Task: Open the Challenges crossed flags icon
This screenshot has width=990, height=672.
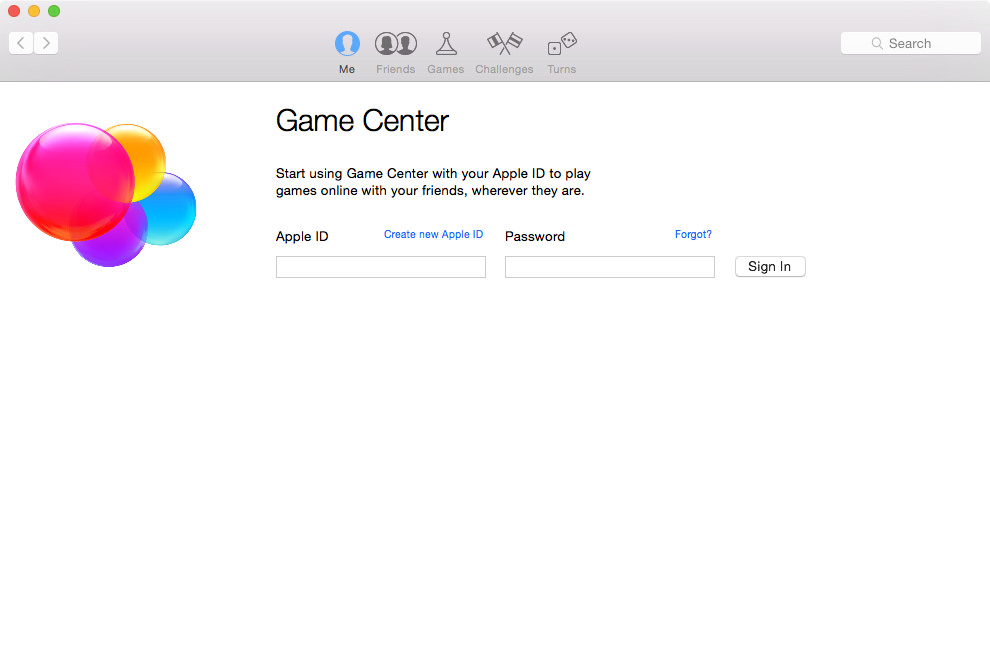Action: 504,44
